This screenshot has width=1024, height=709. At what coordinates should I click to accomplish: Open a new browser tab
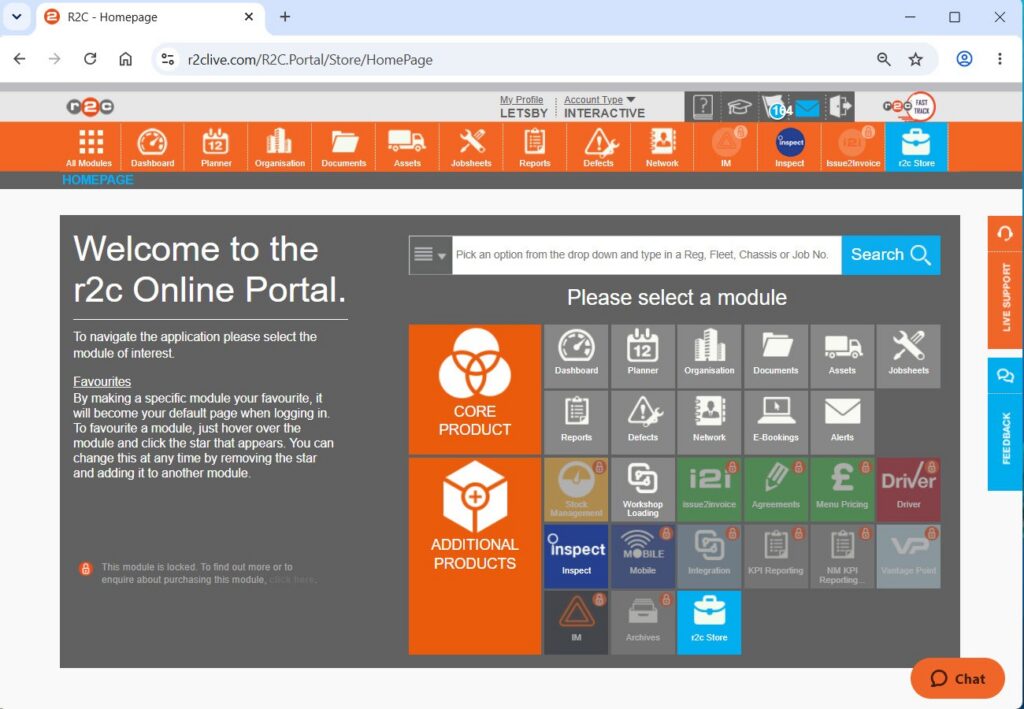285,17
